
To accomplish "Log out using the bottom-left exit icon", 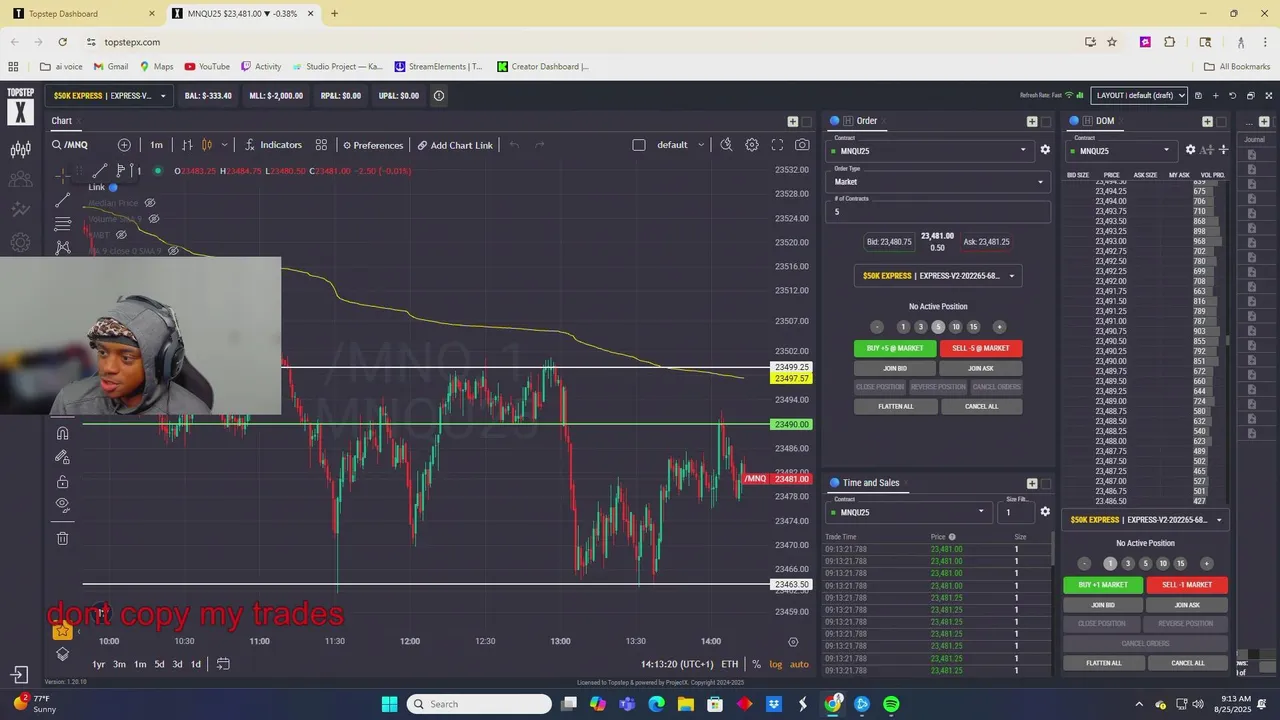I will tap(19, 675).
